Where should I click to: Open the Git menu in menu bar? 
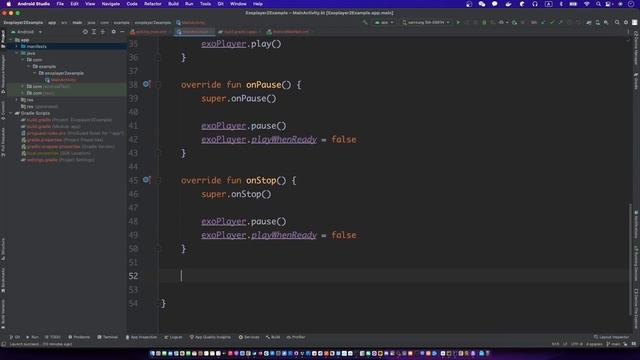220,4
